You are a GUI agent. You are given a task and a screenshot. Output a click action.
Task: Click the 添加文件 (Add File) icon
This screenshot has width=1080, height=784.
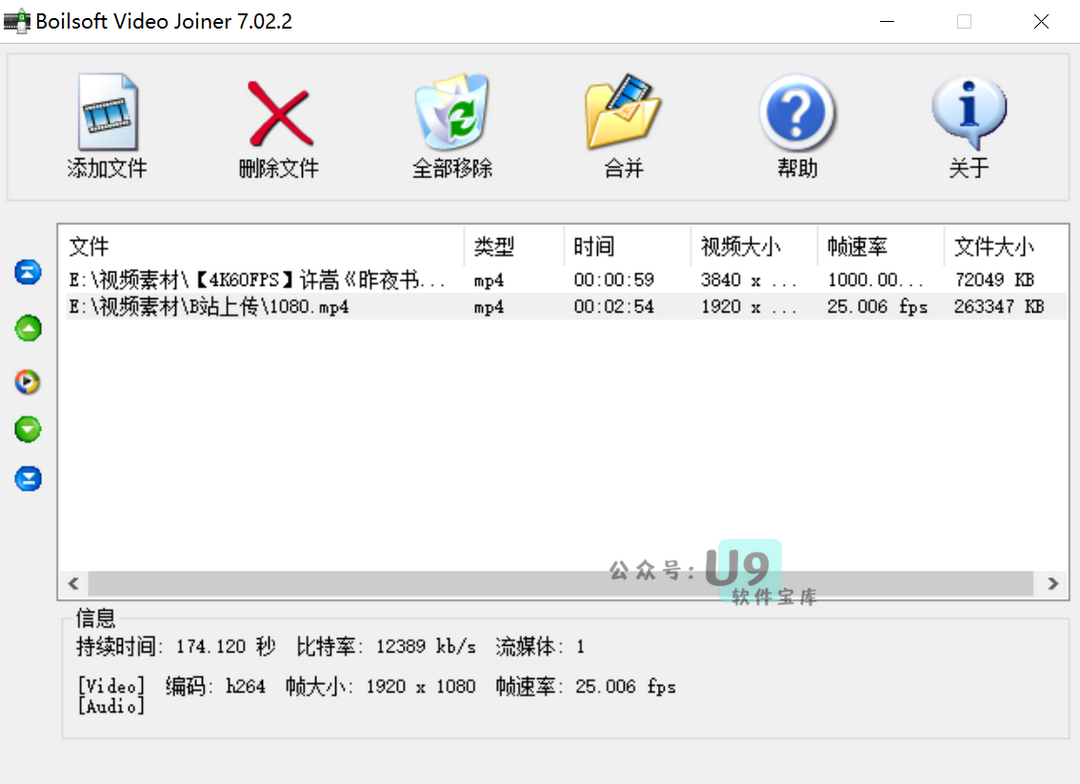pyautogui.click(x=107, y=112)
